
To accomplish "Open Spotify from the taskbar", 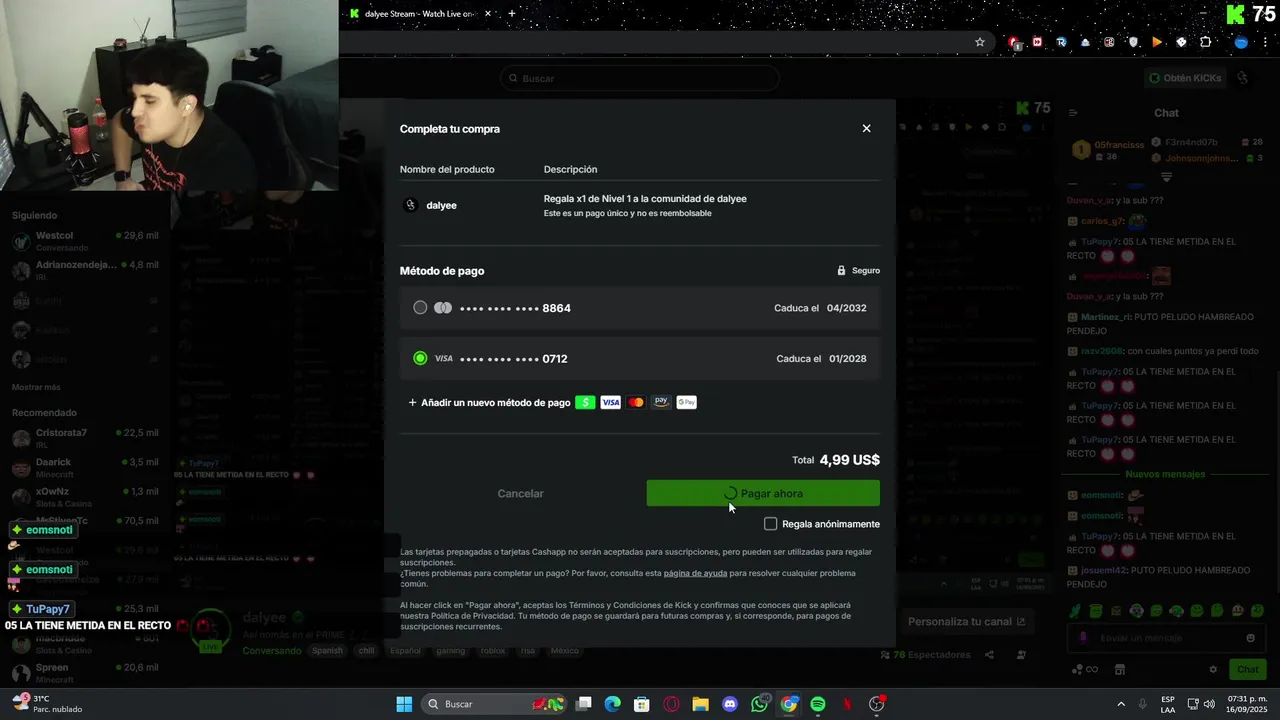I will [818, 704].
